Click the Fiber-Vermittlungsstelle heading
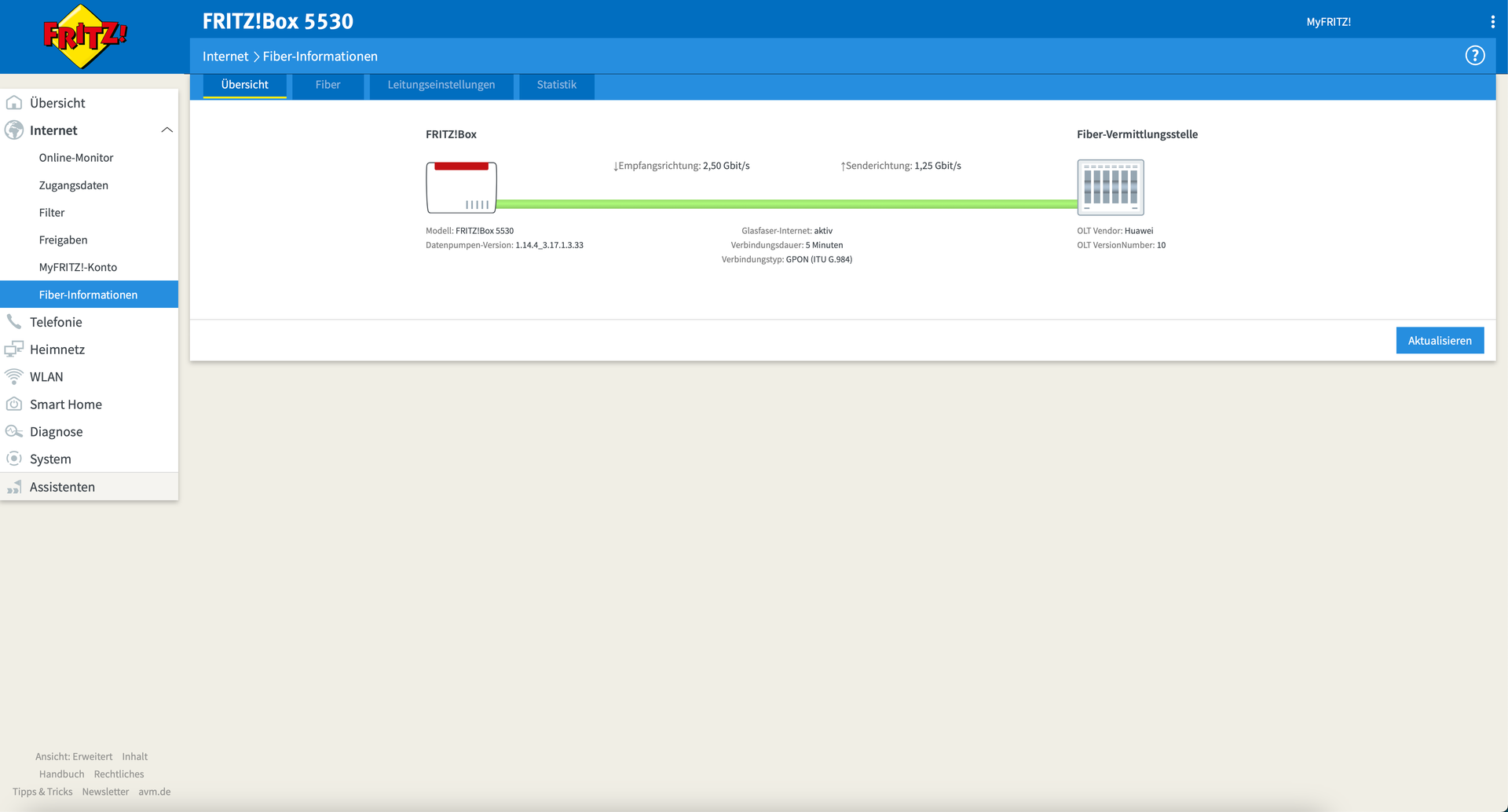This screenshot has height=812, width=1508. [x=1137, y=134]
